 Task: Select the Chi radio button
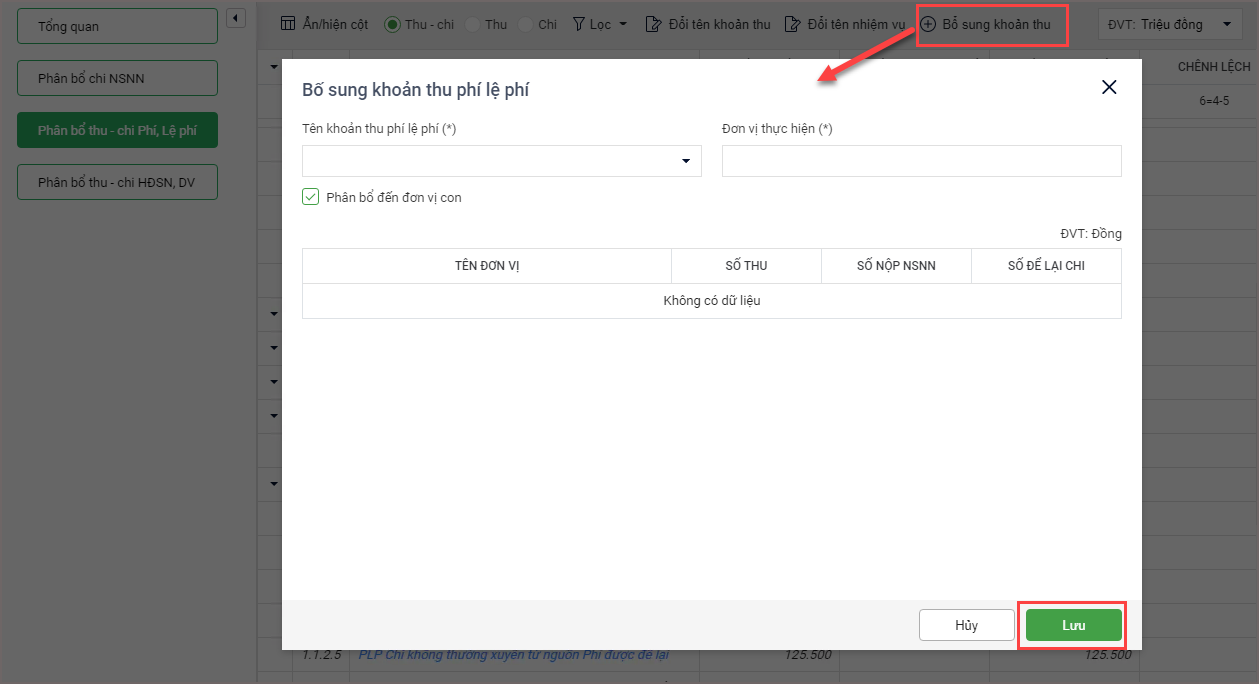point(526,24)
